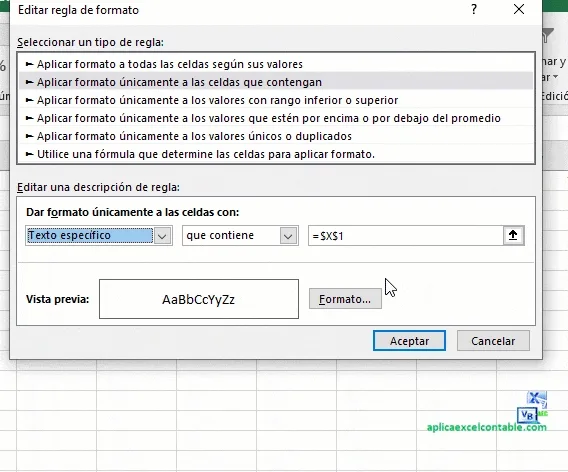The width and height of the screenshot is (568, 472).
Task: Select rule valores únicos o duplicados
Action: (276, 136)
